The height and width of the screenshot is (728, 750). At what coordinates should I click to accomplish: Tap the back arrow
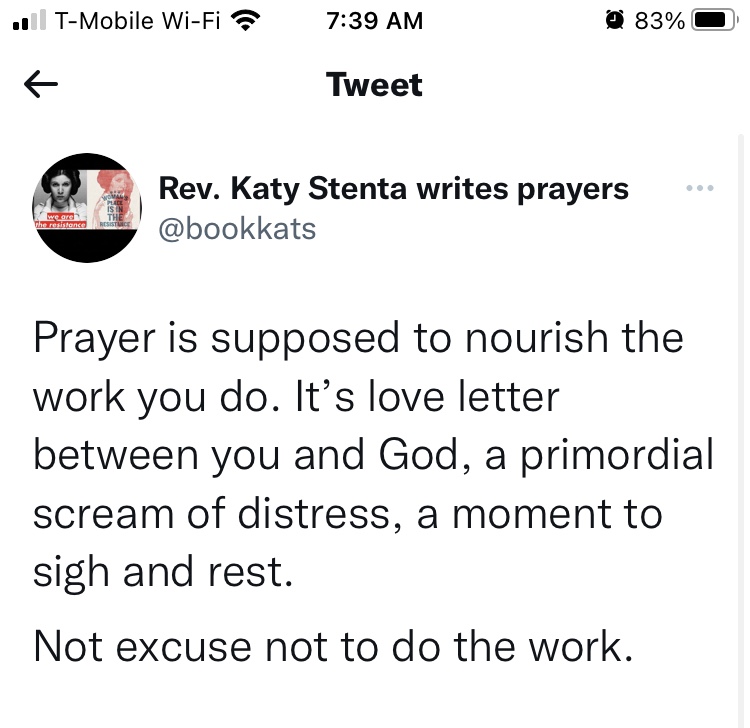coord(41,86)
